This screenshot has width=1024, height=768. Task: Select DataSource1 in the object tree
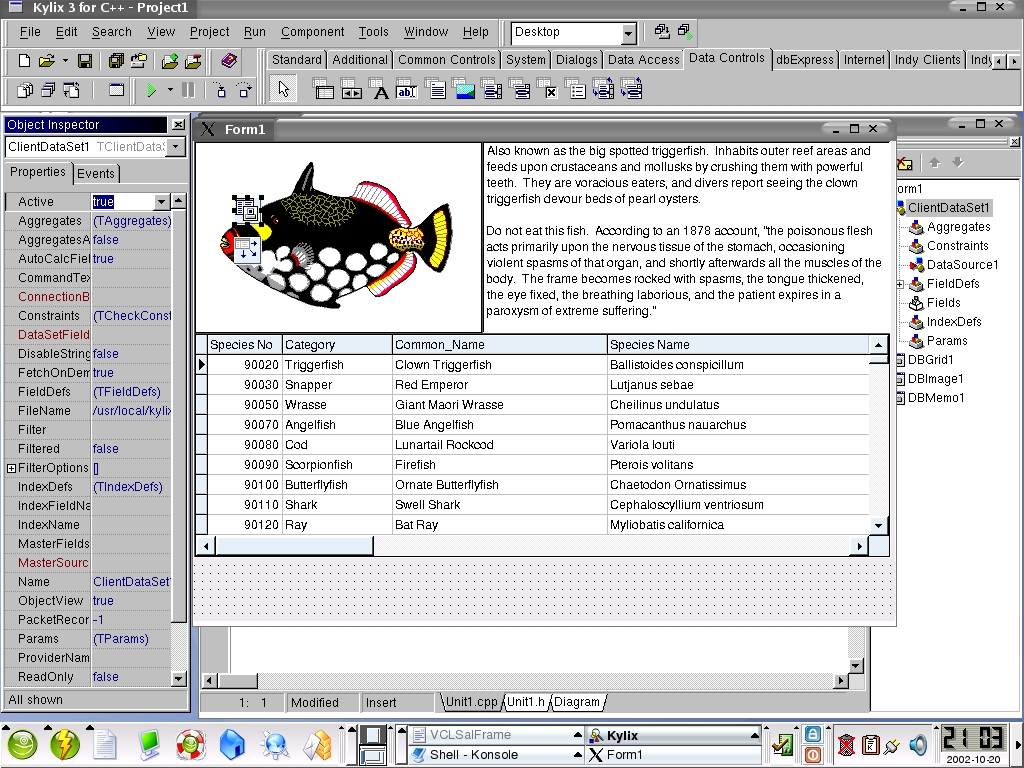click(961, 265)
